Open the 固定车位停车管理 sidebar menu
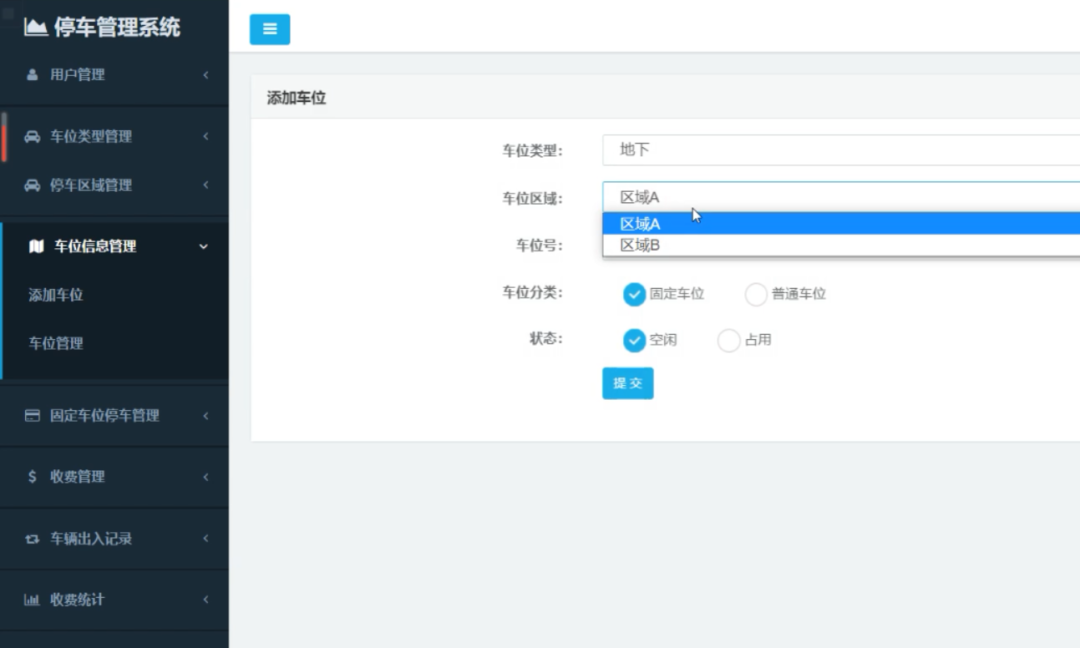Viewport: 1080px width, 648px height. click(114, 415)
